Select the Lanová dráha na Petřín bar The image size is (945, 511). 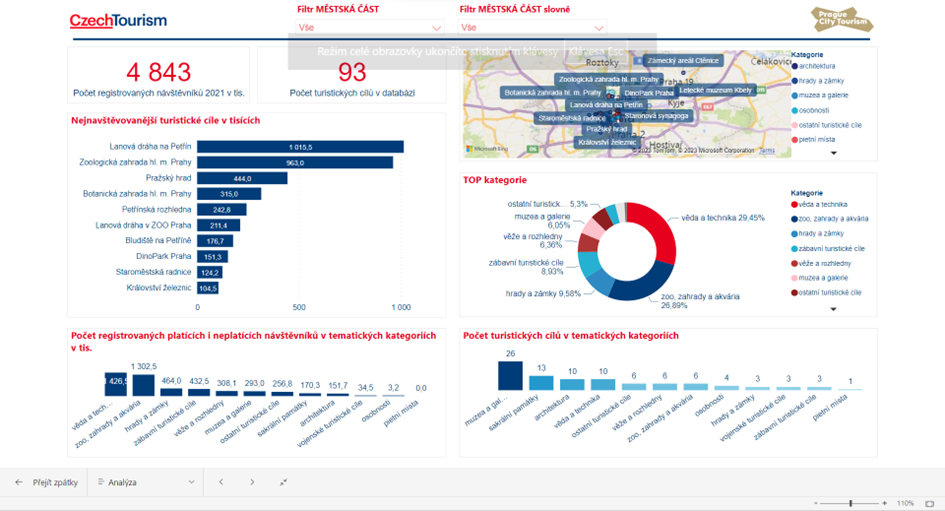pyautogui.click(x=300, y=147)
